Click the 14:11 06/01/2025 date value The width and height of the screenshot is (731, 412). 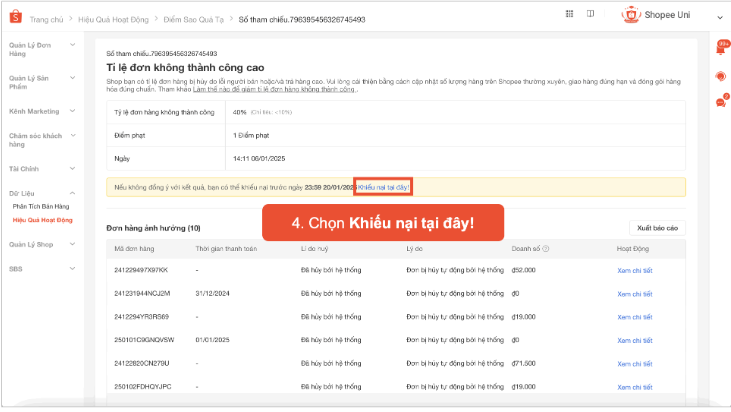tap(259, 159)
